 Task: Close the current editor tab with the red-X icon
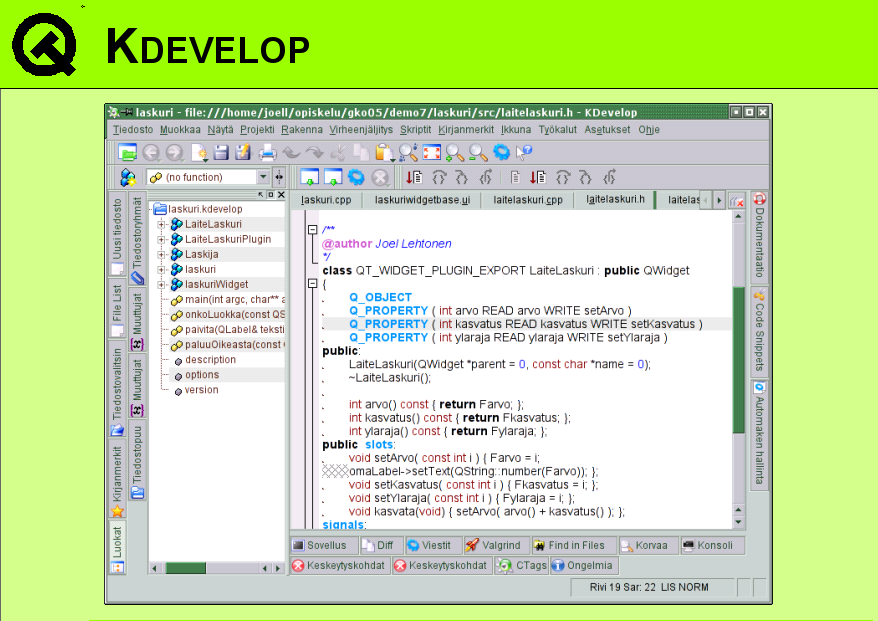(737, 200)
